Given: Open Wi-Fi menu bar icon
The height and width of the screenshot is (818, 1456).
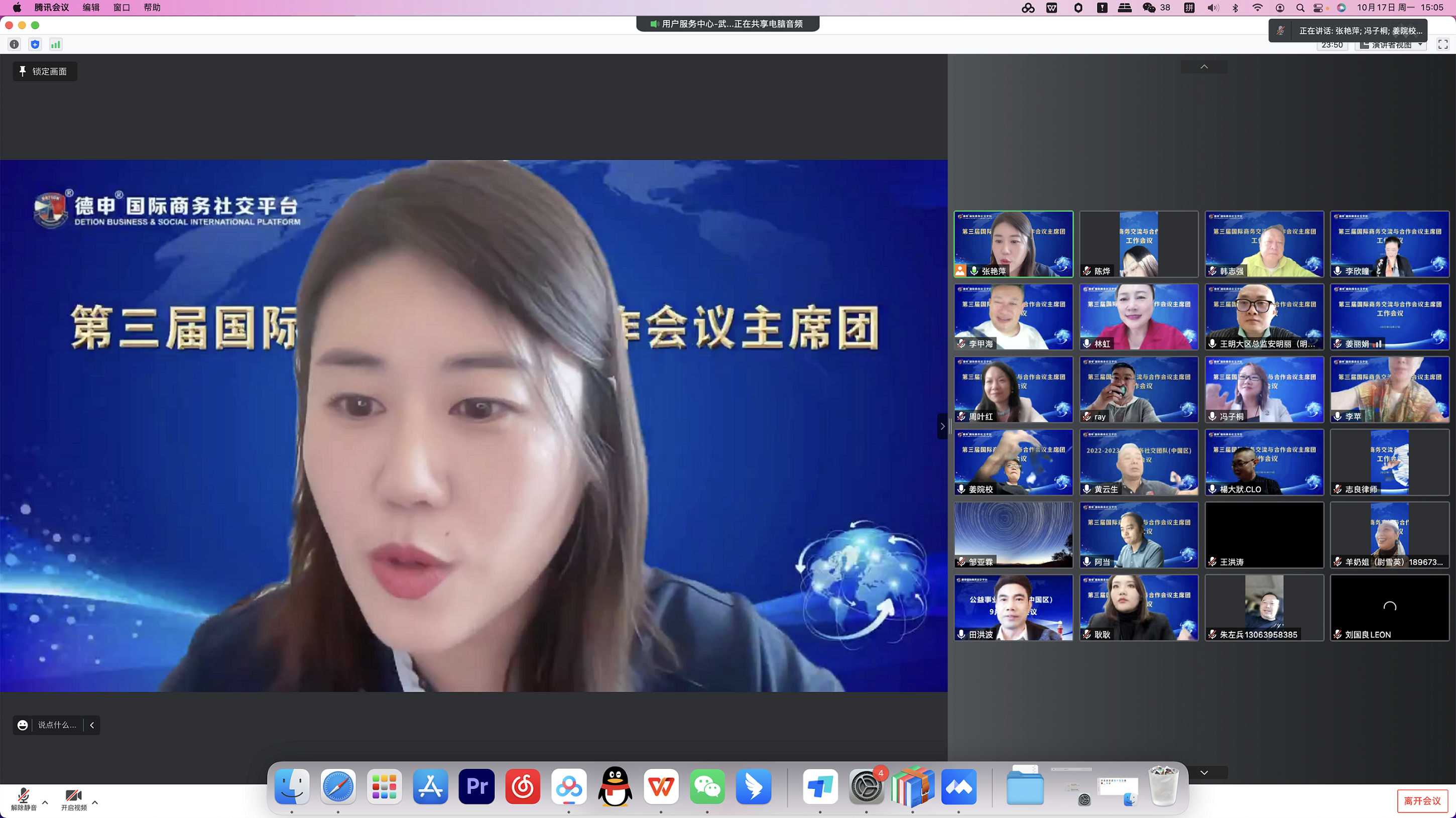Looking at the screenshot, I should click(x=1258, y=8).
